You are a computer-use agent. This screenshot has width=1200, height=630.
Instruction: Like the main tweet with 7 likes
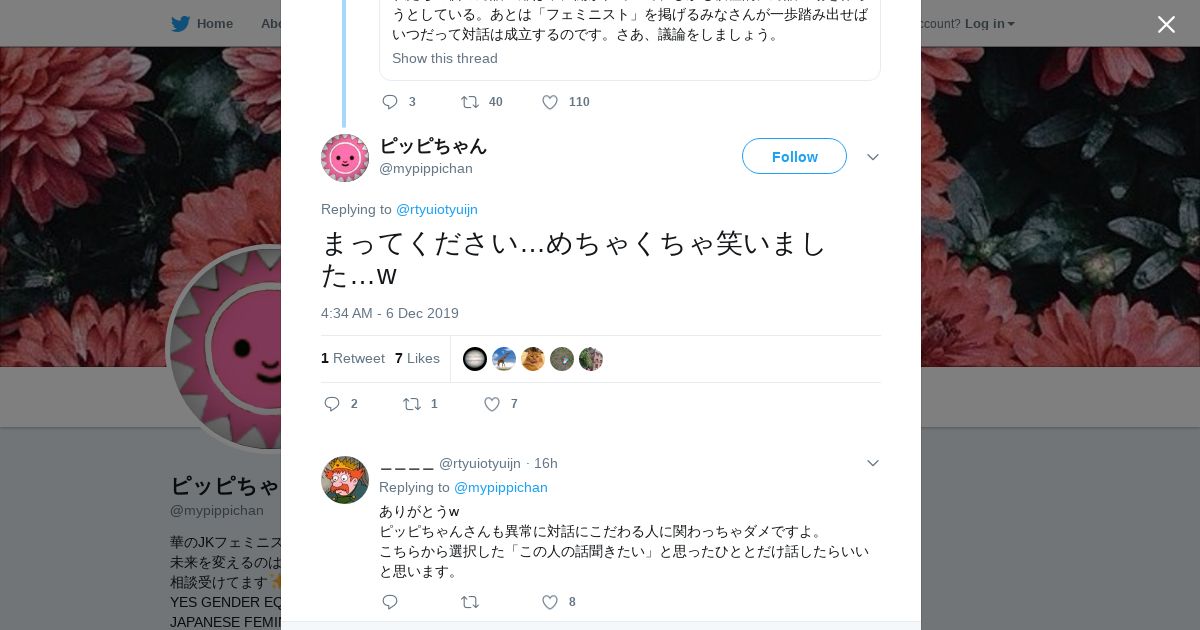492,404
